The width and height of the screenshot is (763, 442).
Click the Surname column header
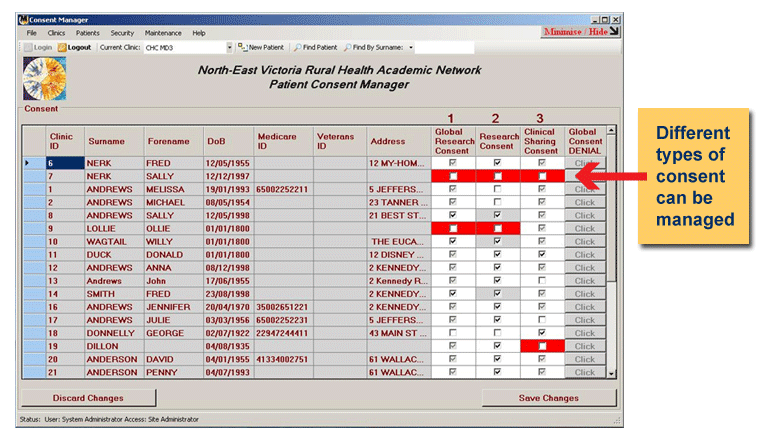point(114,141)
